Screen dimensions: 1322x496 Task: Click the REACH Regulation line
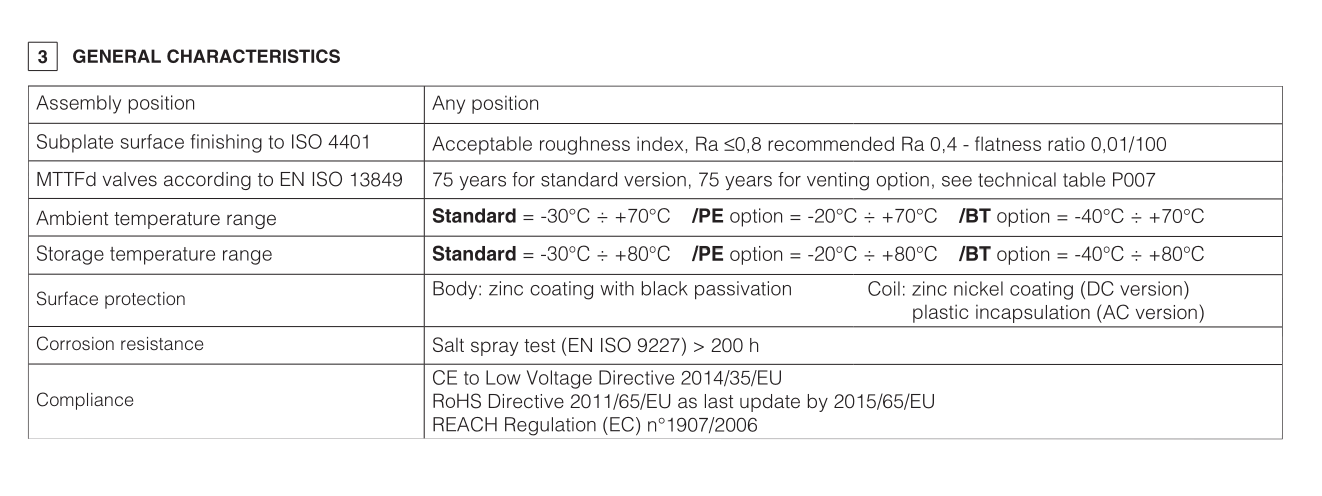click(x=595, y=424)
